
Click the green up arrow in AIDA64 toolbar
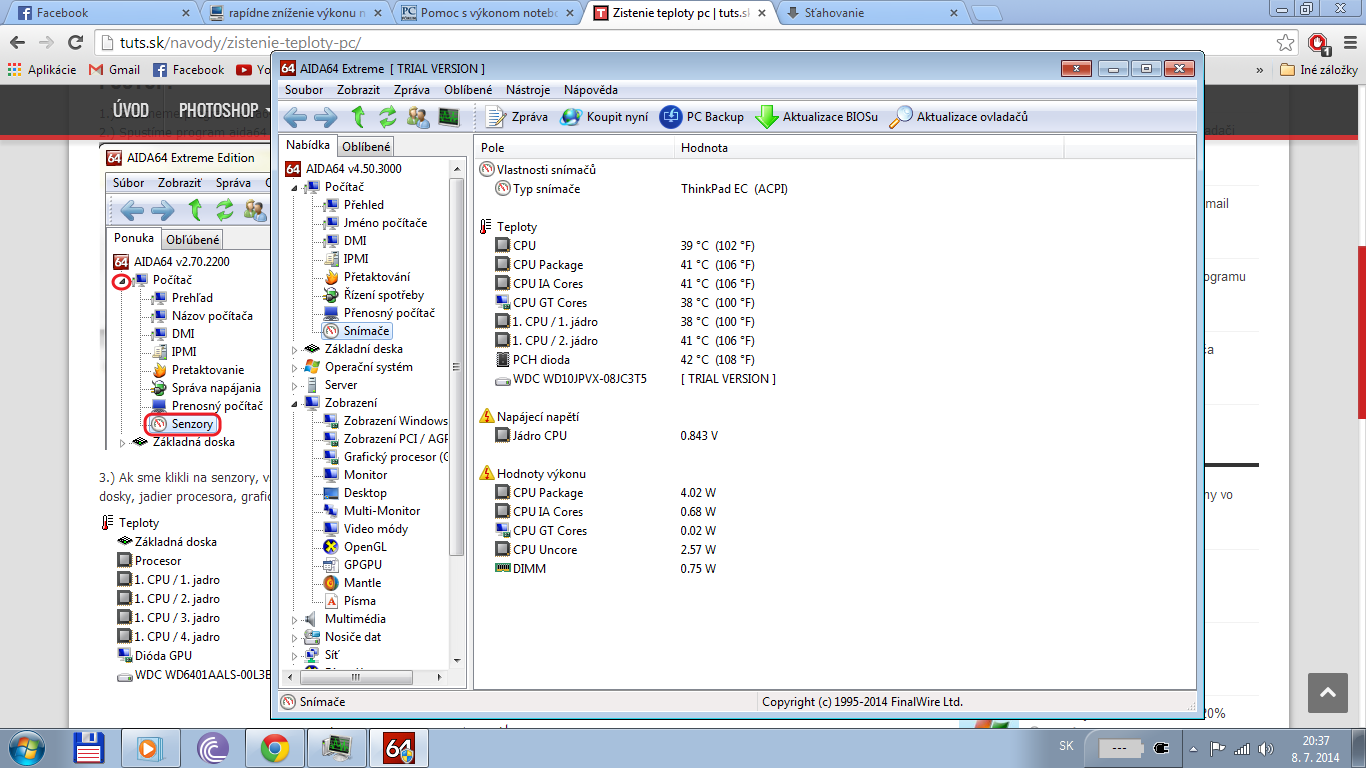358,117
